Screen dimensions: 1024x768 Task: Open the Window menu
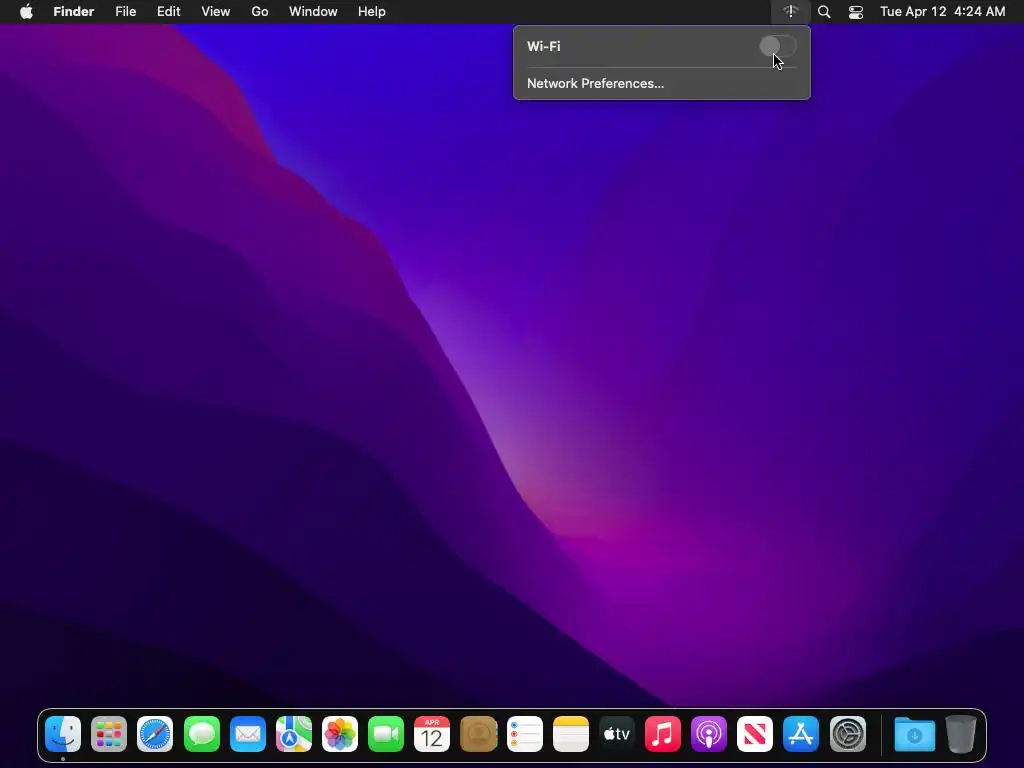tap(313, 12)
